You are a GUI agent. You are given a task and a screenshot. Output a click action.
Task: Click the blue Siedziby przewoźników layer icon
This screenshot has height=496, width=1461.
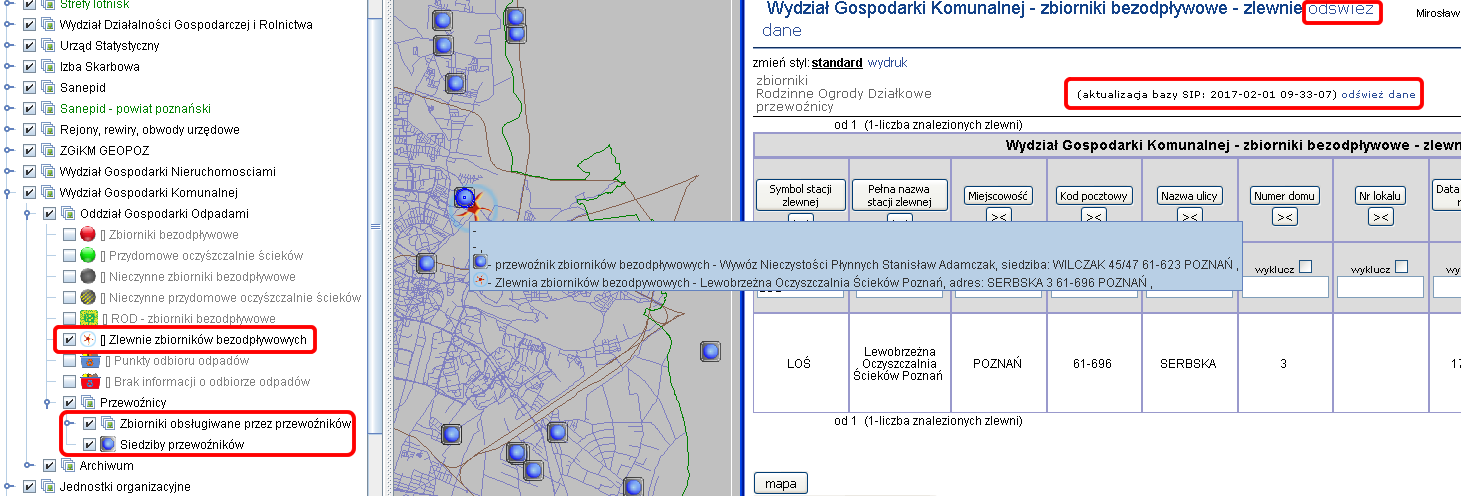click(x=109, y=444)
